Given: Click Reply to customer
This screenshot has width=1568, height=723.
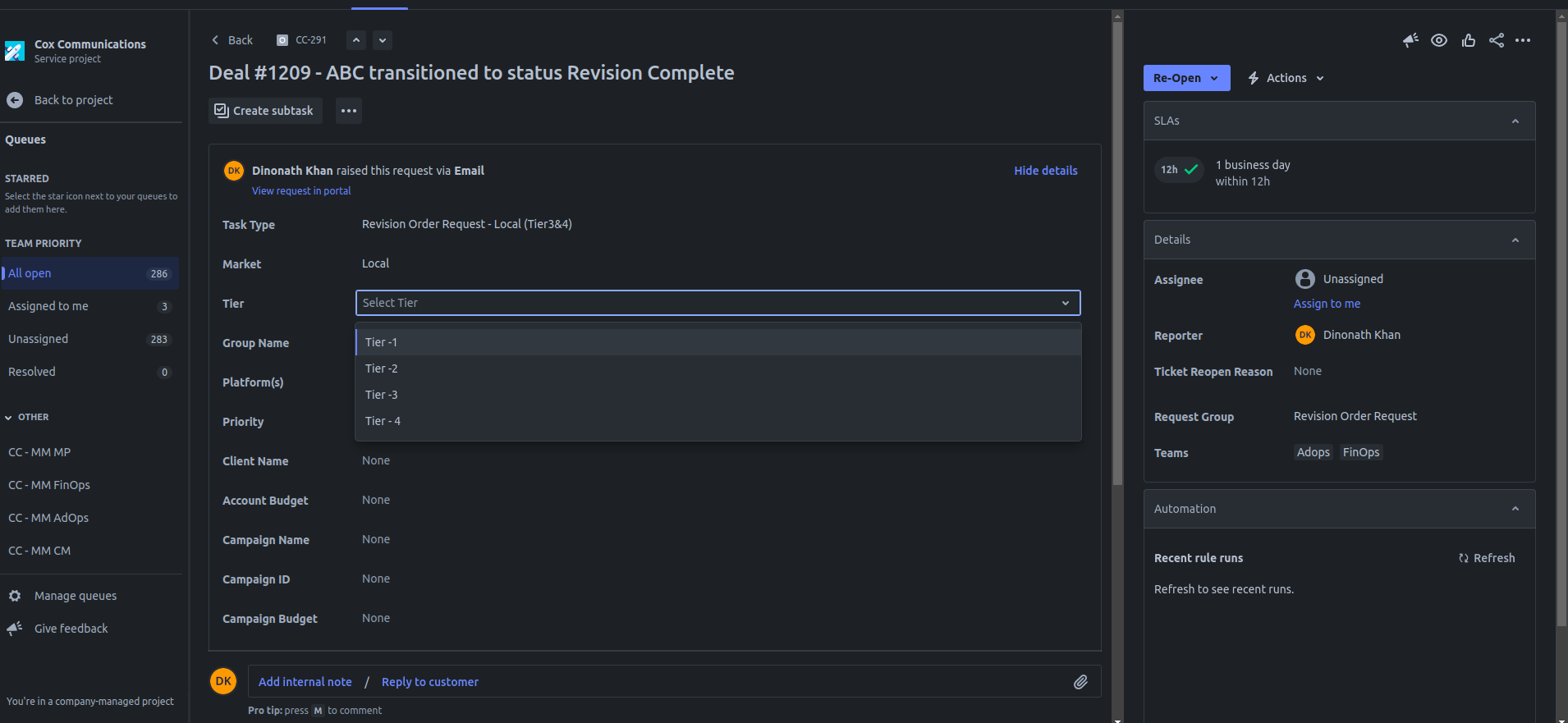Looking at the screenshot, I should pos(430,682).
